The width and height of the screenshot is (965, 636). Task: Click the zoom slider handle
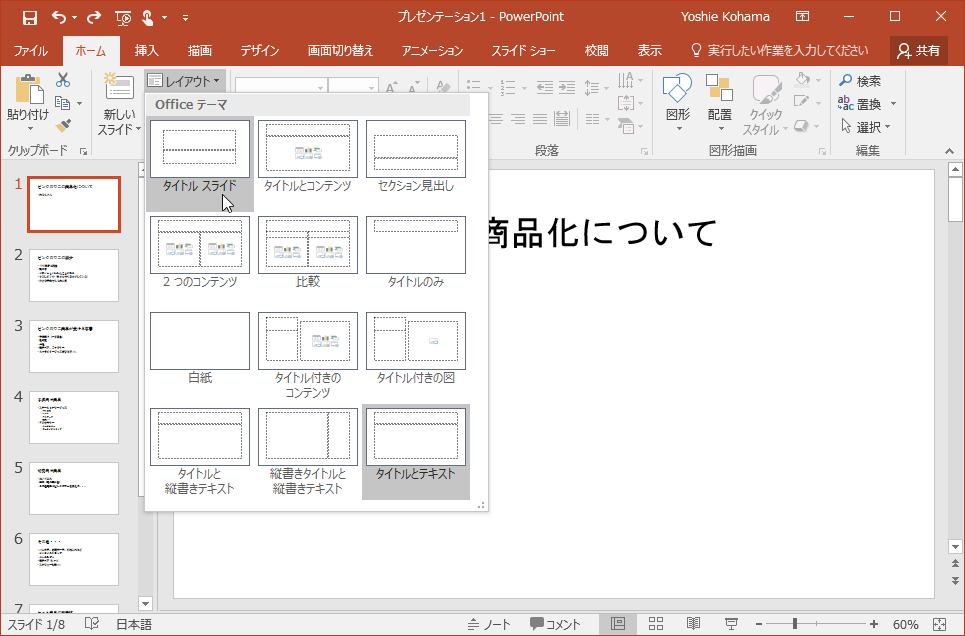pos(796,624)
